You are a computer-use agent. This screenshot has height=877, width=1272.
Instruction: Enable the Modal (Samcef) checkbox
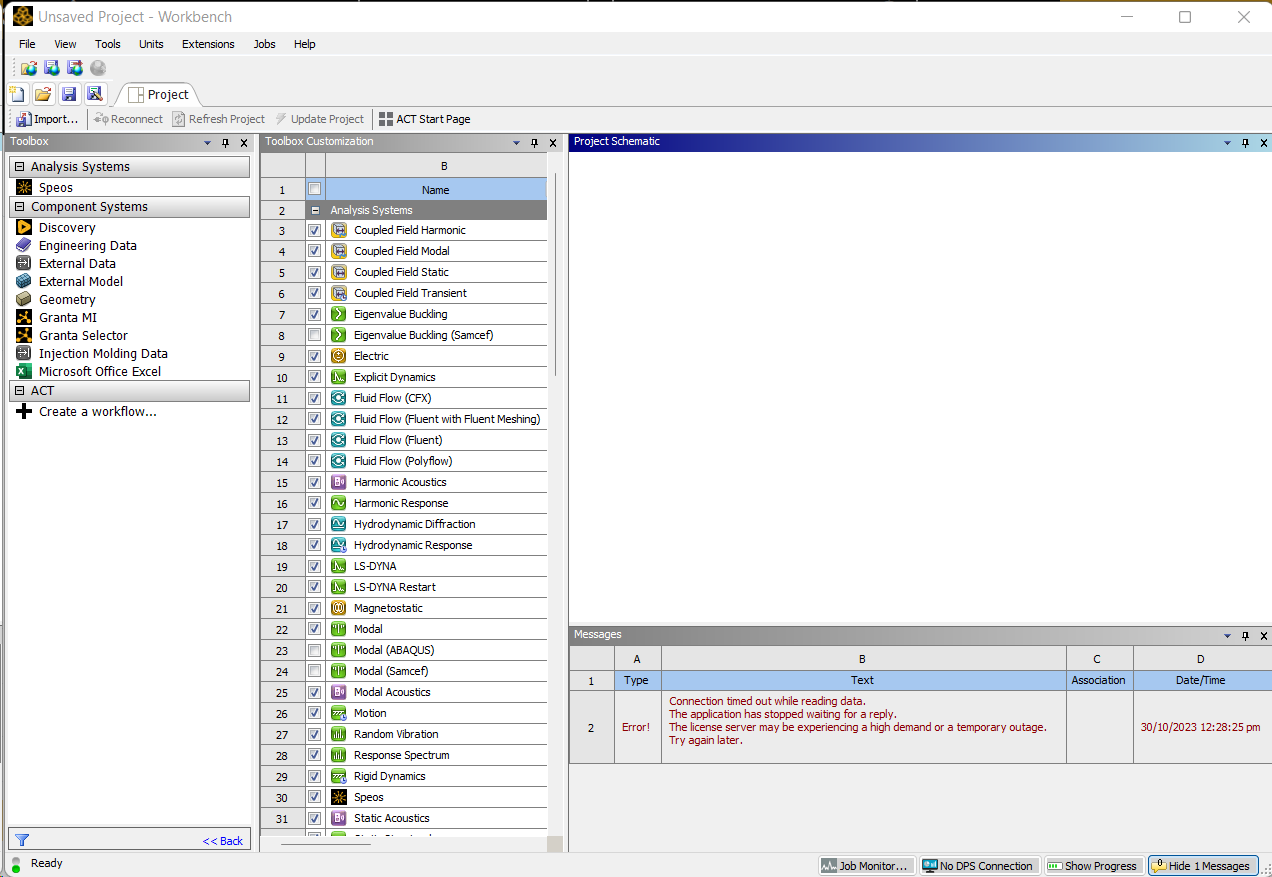pos(315,671)
